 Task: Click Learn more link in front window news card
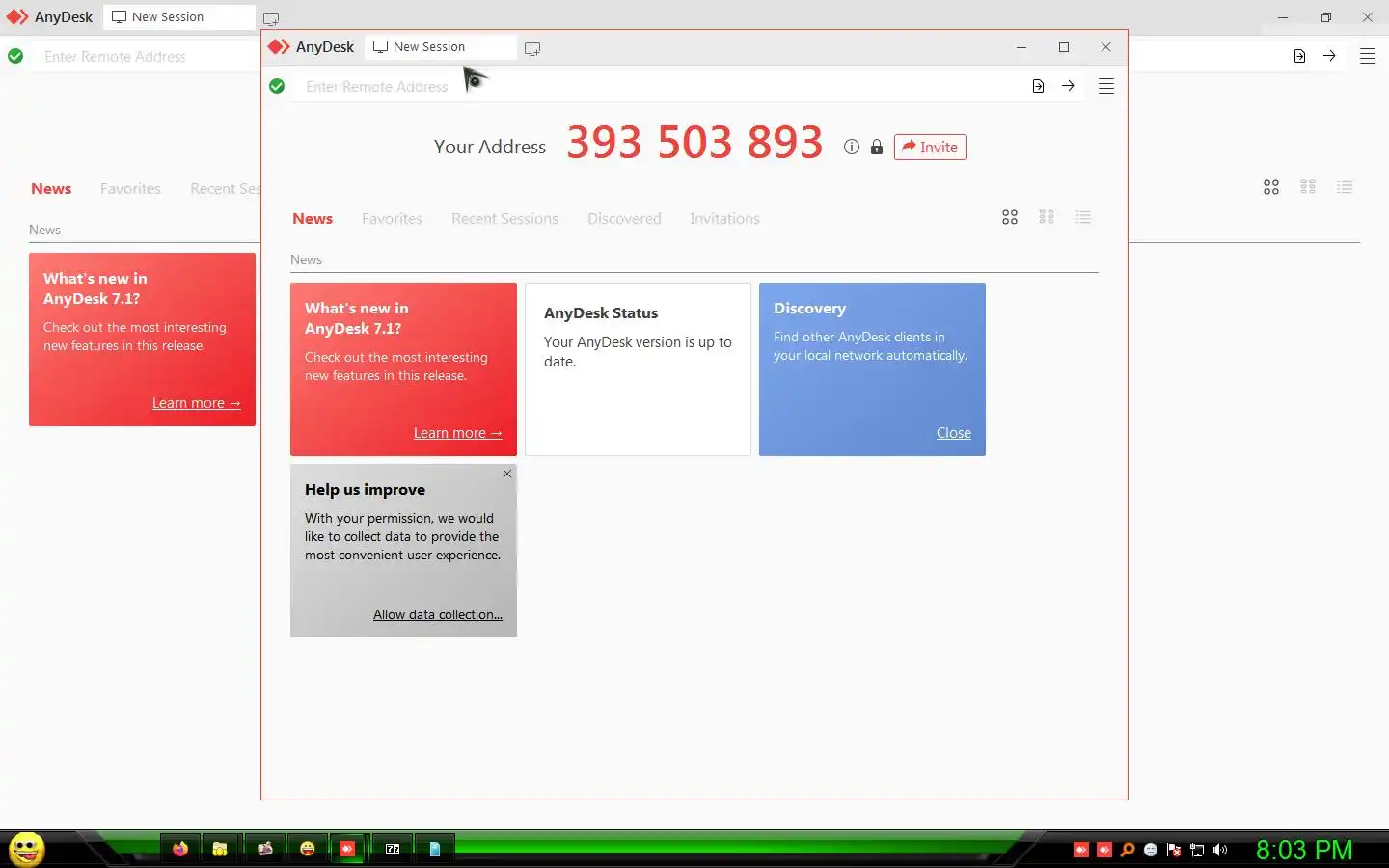pyautogui.click(x=457, y=433)
